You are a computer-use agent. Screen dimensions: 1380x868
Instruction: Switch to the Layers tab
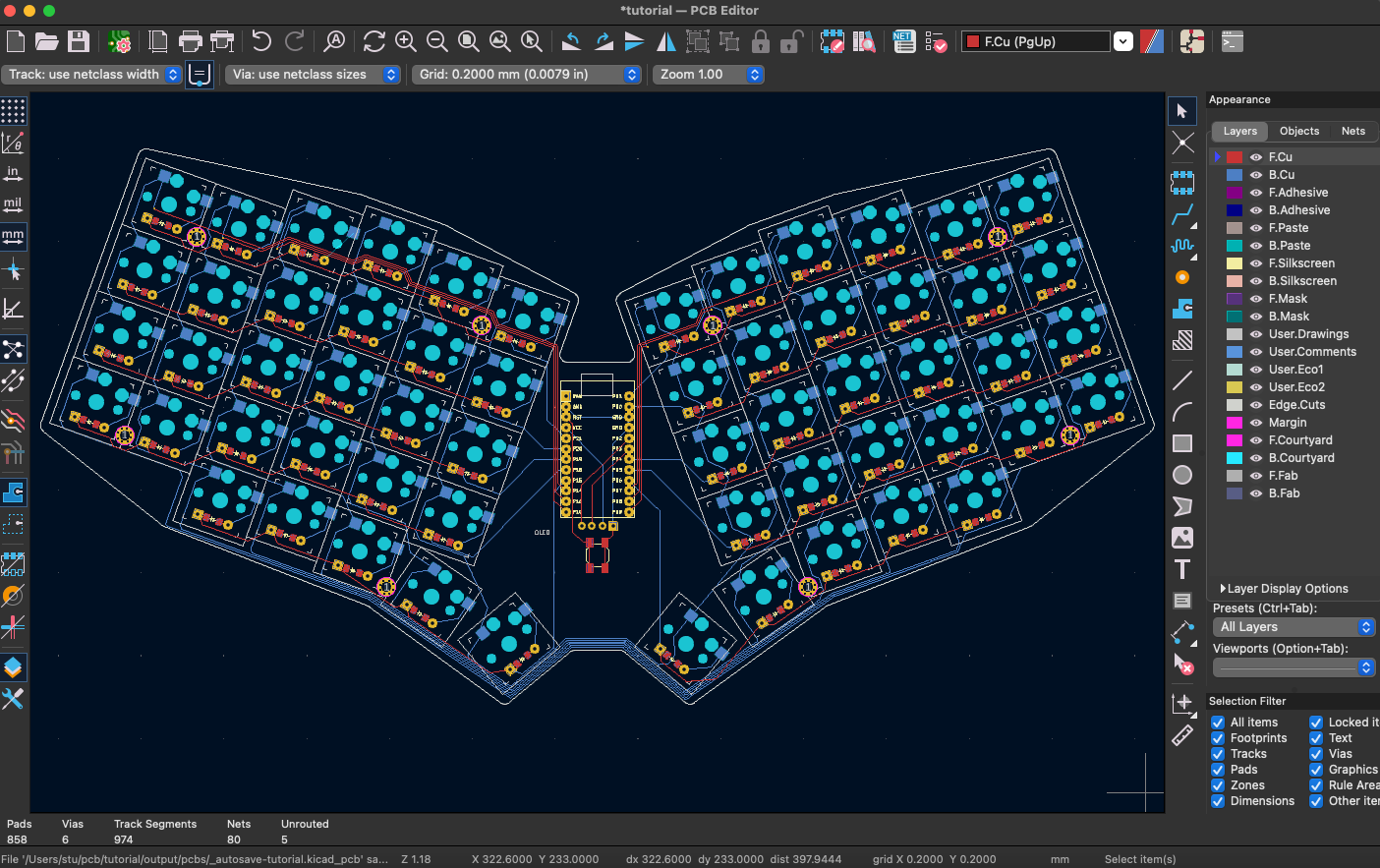click(1239, 131)
